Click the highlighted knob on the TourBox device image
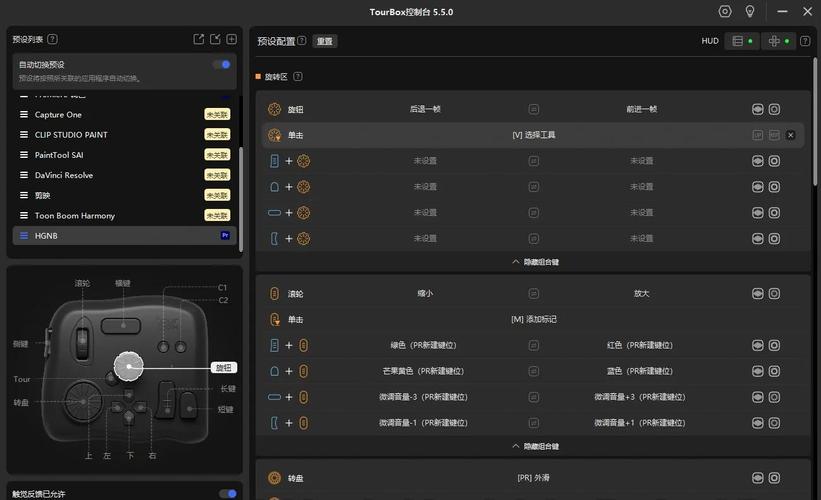This screenshot has width=821, height=500. 128,366
